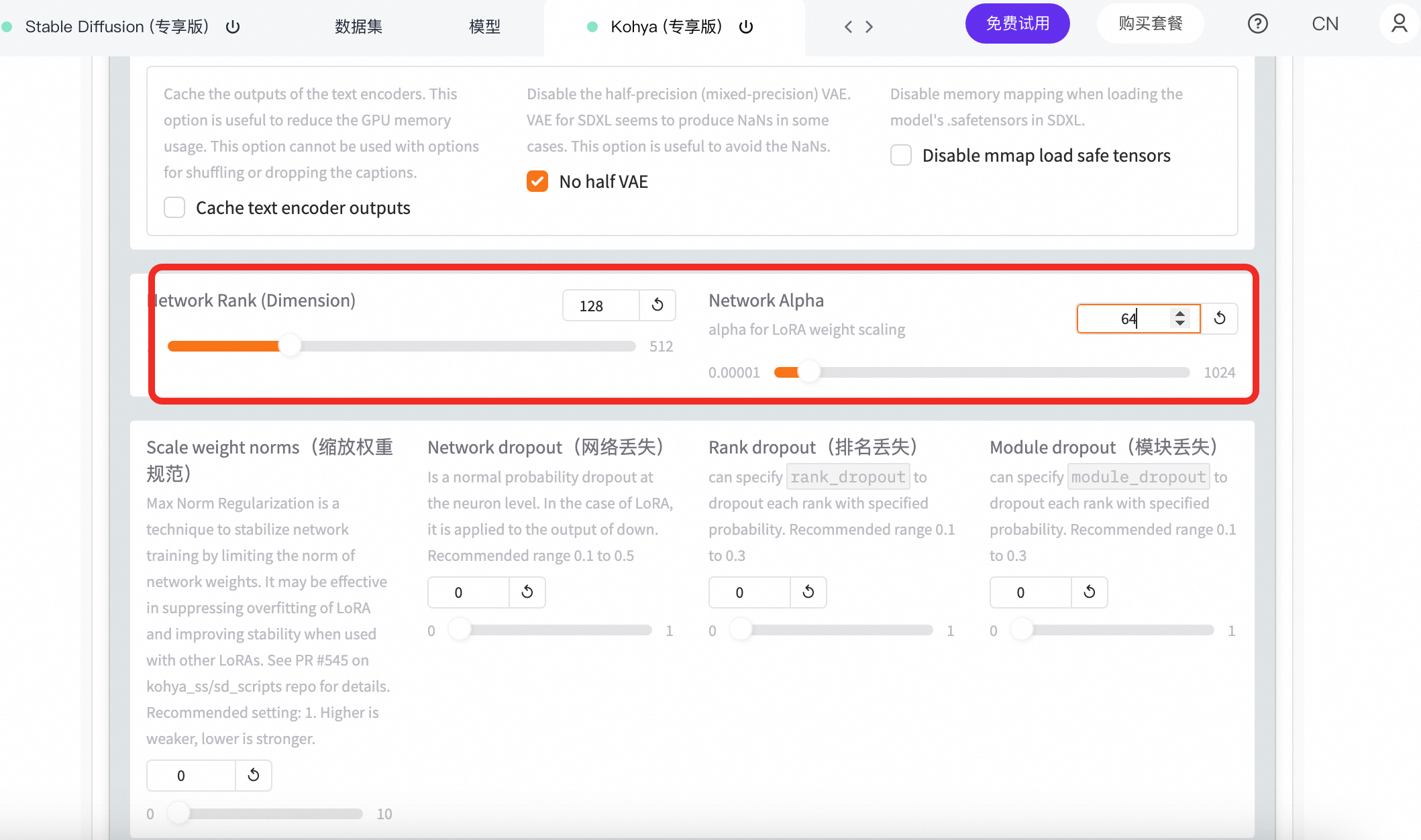1421x840 pixels.
Task: Reset Rank dropout value icon
Action: (x=808, y=592)
